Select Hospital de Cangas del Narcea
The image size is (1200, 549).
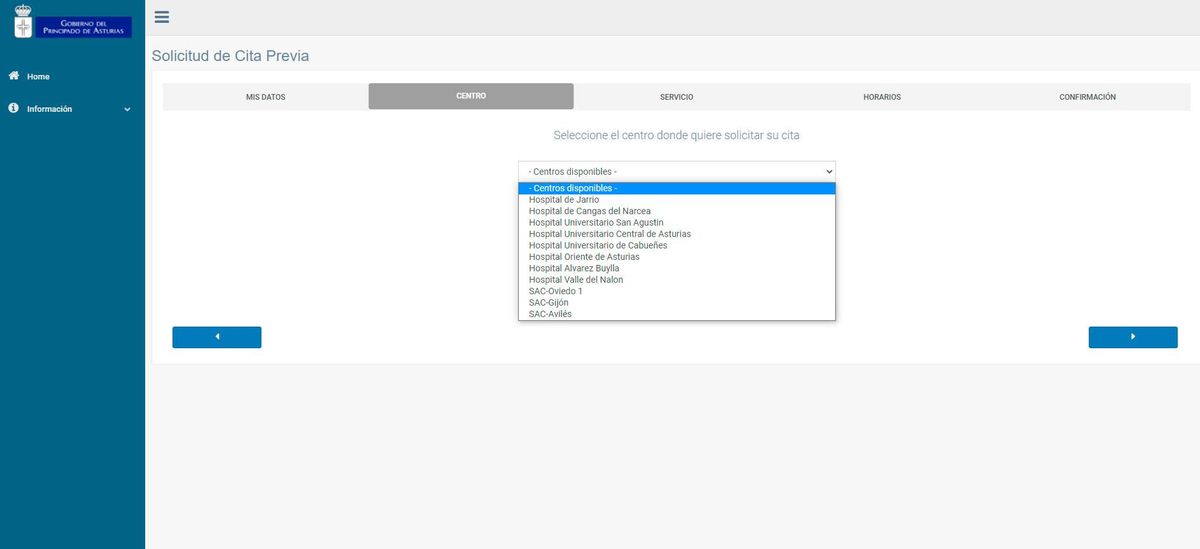click(589, 211)
